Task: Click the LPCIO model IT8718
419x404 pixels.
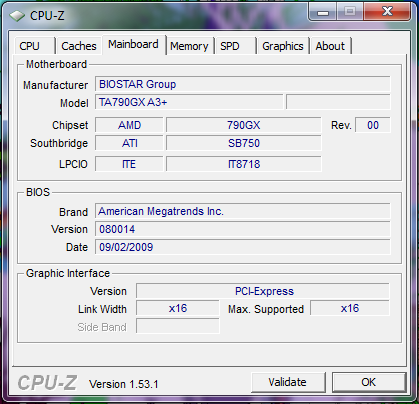Action: (x=244, y=164)
